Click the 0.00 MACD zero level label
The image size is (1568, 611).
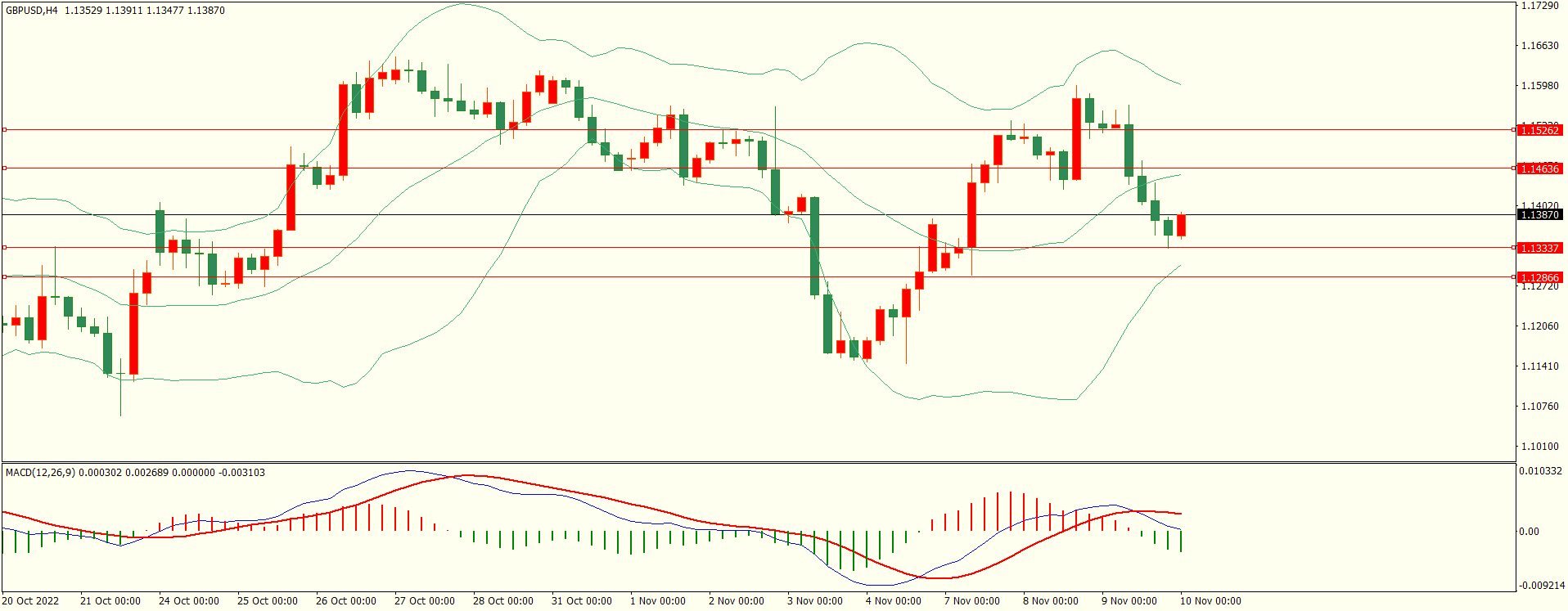[1529, 532]
